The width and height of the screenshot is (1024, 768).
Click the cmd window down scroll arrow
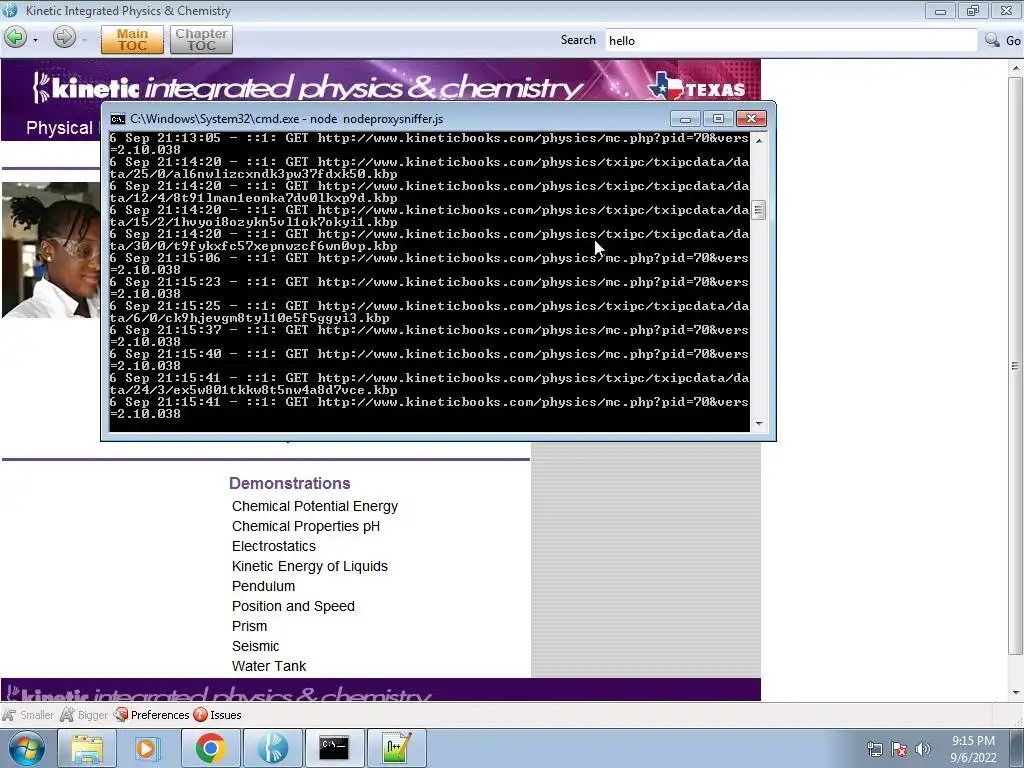(758, 424)
